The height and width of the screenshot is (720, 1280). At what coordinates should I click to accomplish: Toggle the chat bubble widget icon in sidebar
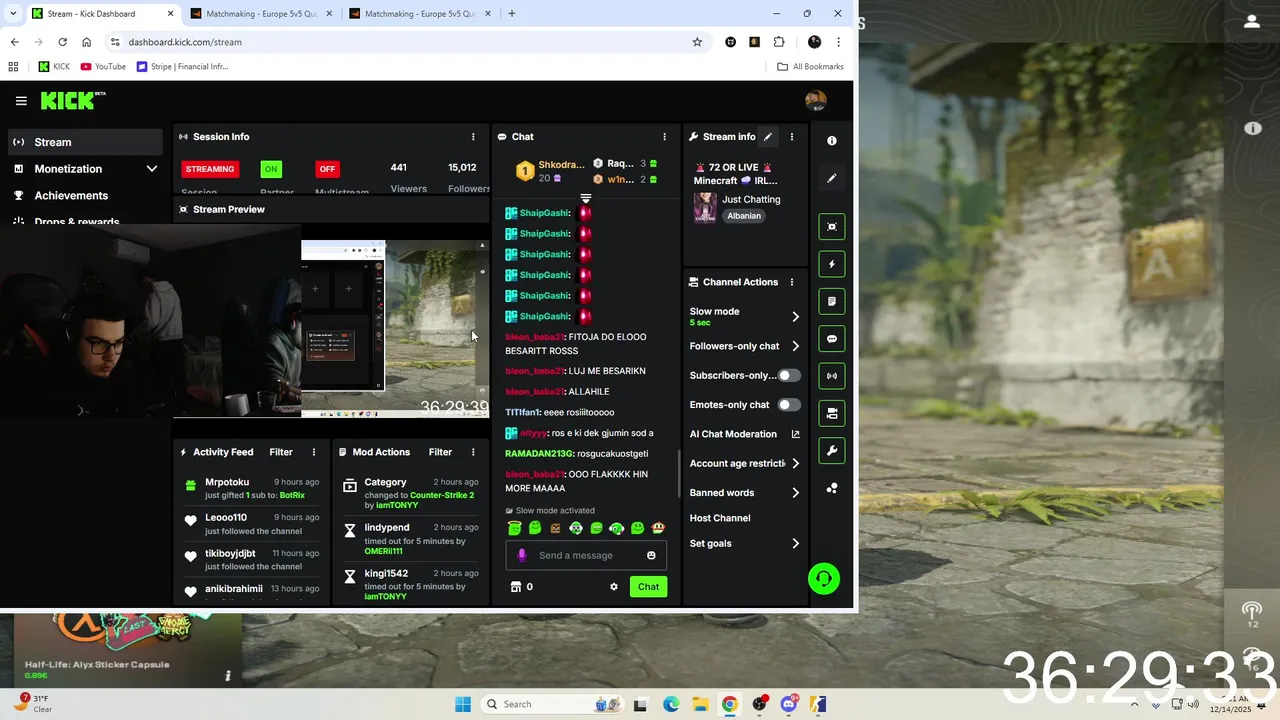(832, 339)
